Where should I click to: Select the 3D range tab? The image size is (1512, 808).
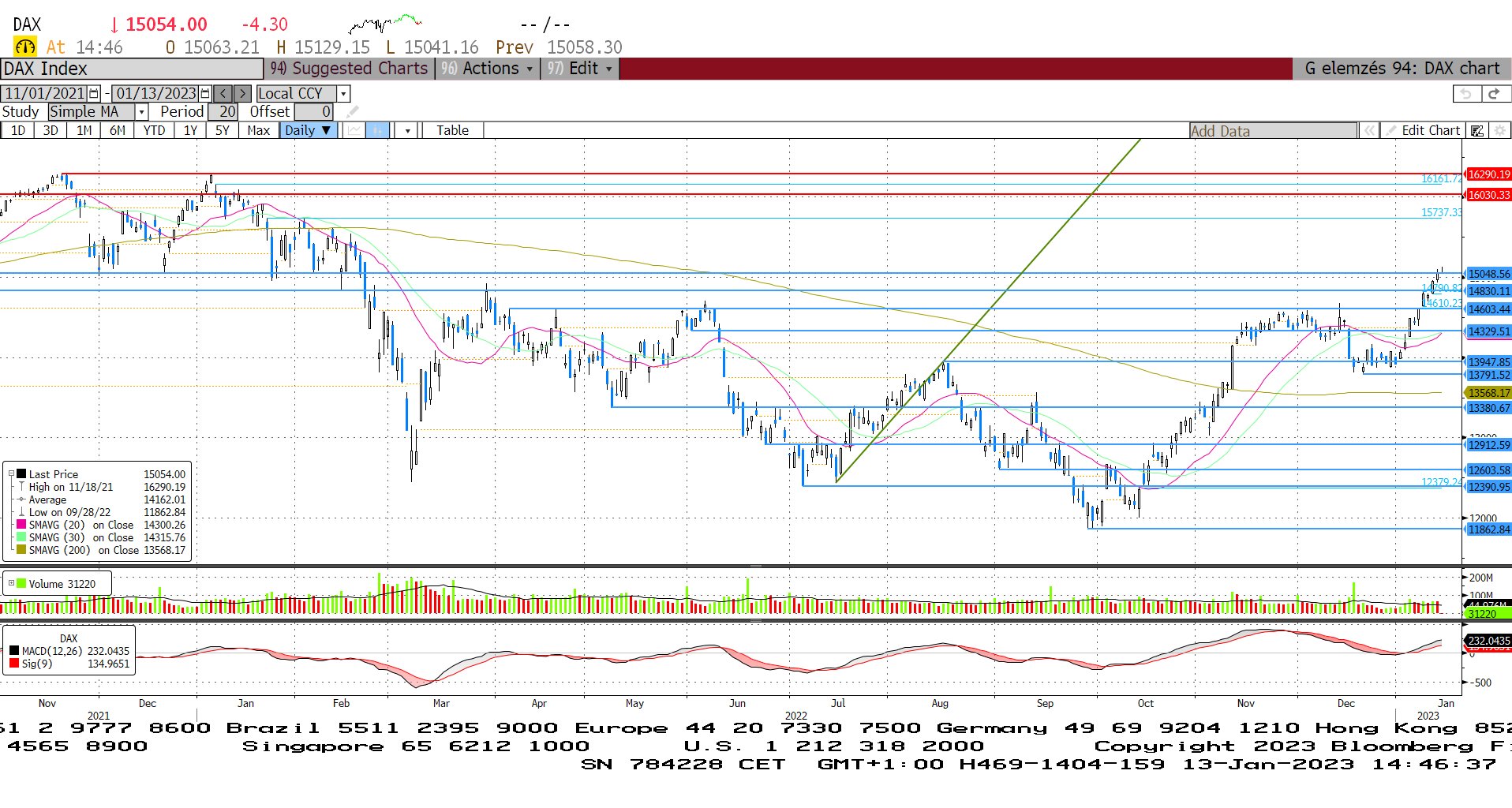click(x=51, y=130)
